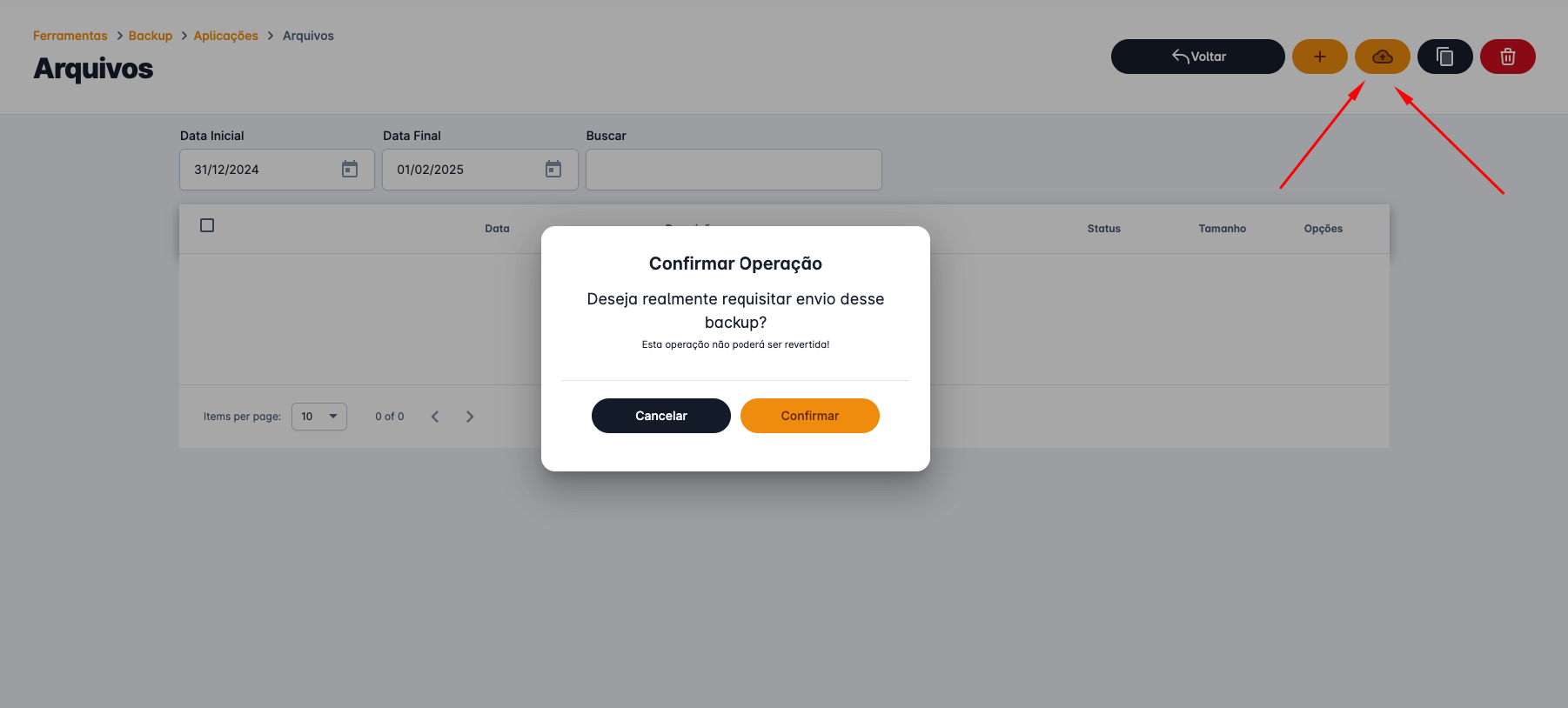Open the Data Final calendar picker

tap(553, 169)
